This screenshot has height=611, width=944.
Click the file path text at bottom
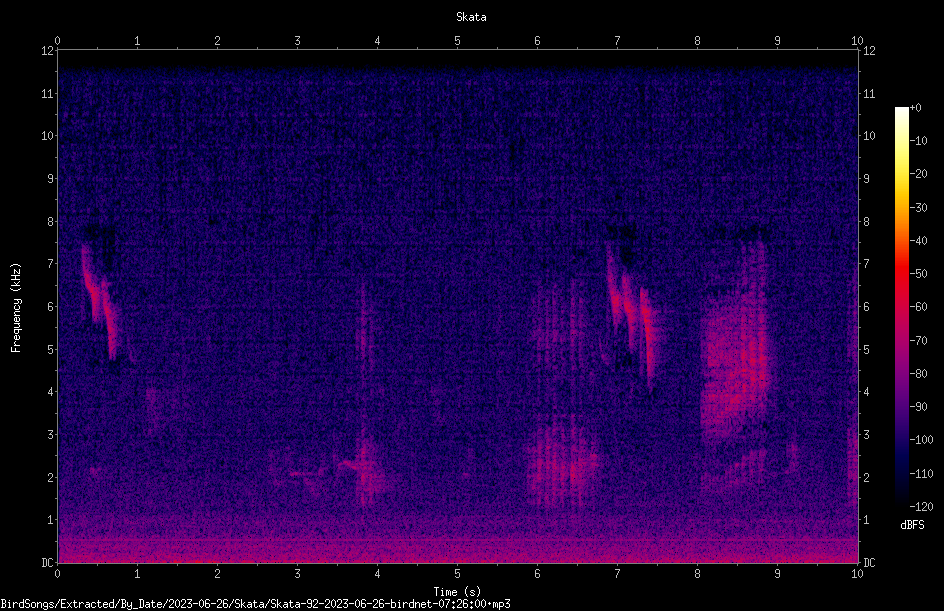[255, 604]
